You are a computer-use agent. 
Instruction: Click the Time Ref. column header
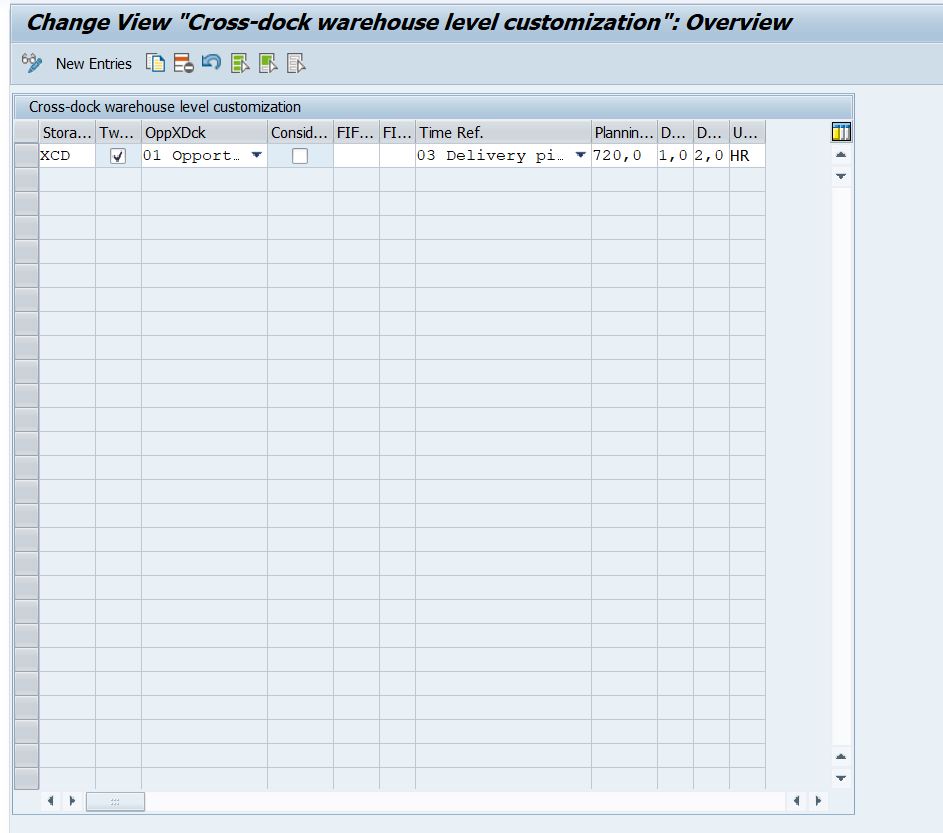tap(503, 132)
